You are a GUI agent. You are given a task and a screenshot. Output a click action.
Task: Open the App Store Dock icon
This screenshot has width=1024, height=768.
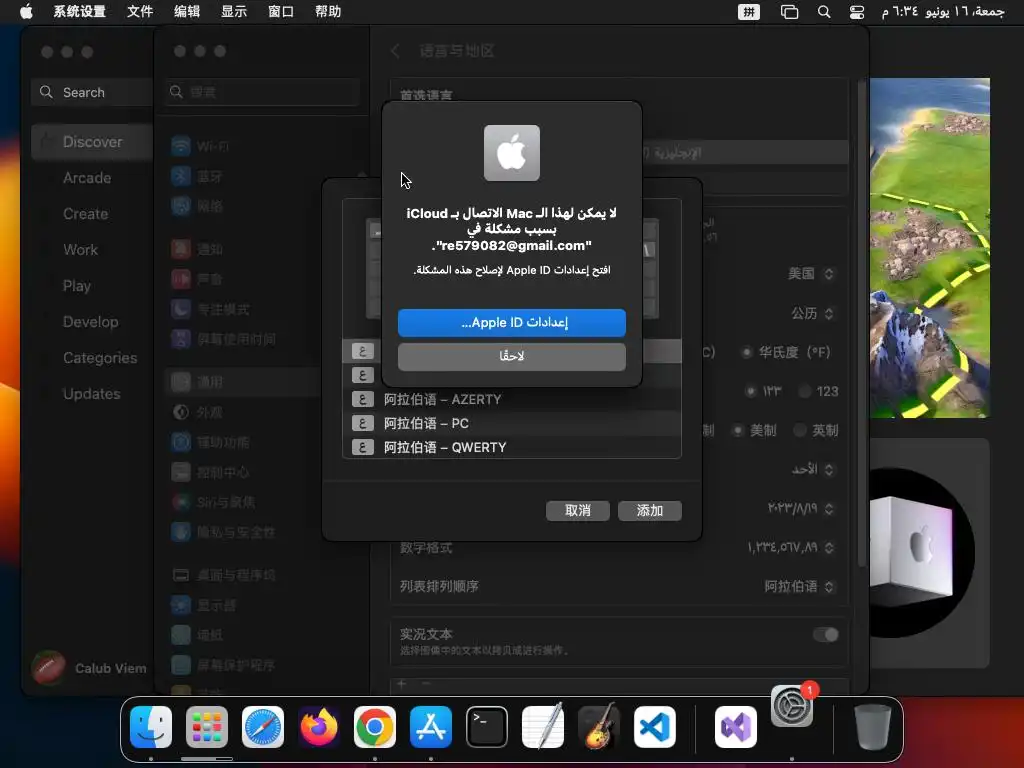coord(431,727)
